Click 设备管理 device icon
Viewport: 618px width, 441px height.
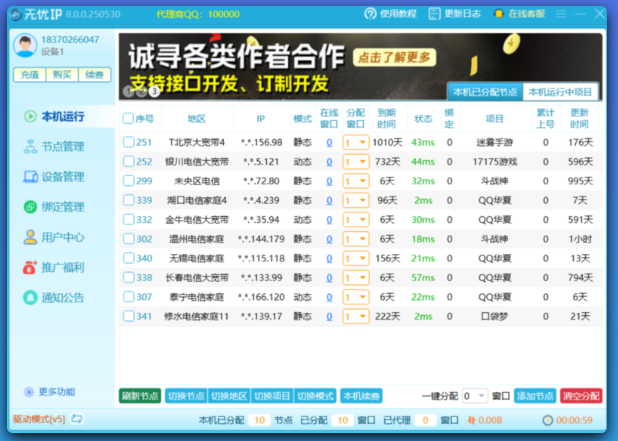[30, 177]
